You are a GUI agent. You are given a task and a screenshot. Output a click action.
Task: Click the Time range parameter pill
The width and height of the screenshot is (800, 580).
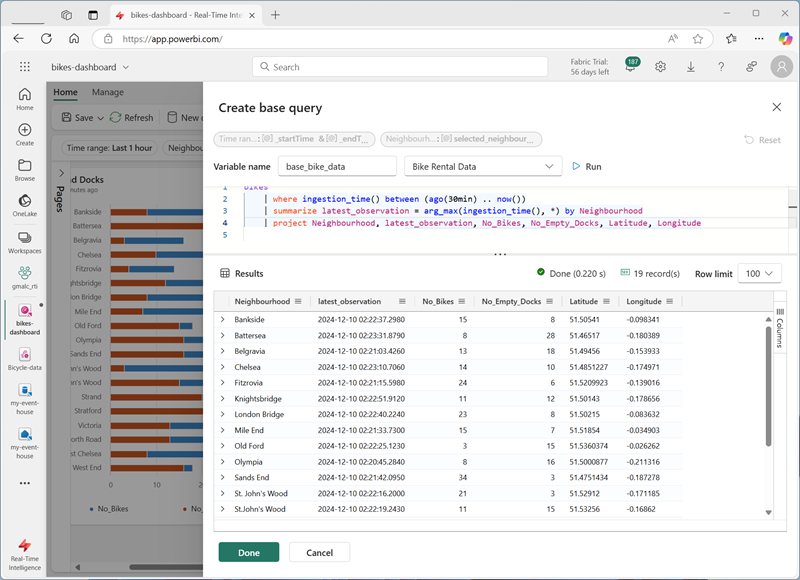pyautogui.click(x=294, y=139)
